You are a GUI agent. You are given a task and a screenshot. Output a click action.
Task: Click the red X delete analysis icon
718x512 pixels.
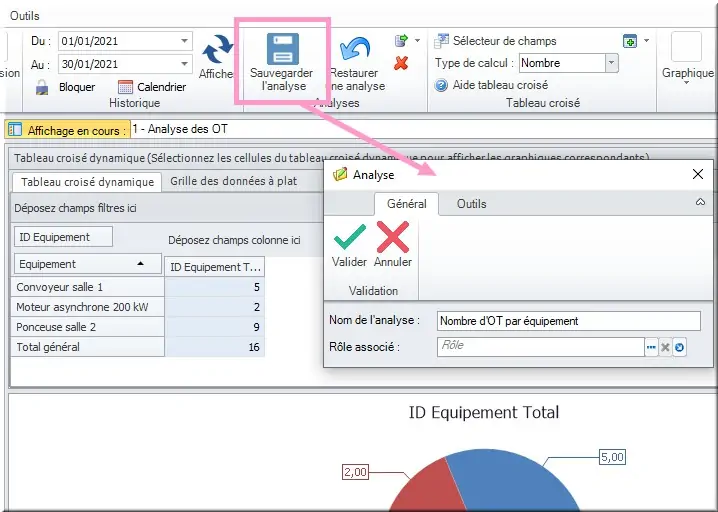[x=401, y=63]
